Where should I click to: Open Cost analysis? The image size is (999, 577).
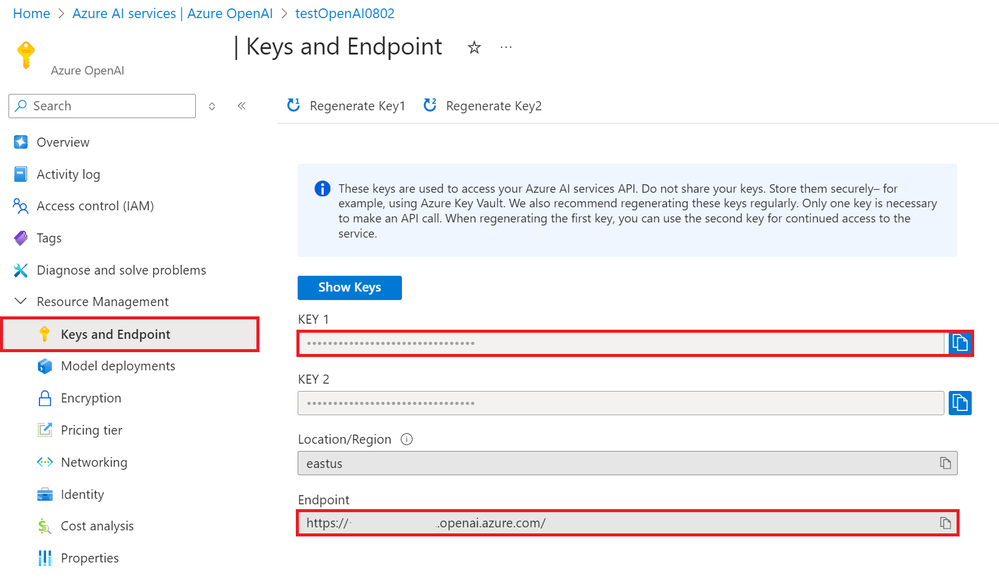tap(97, 526)
